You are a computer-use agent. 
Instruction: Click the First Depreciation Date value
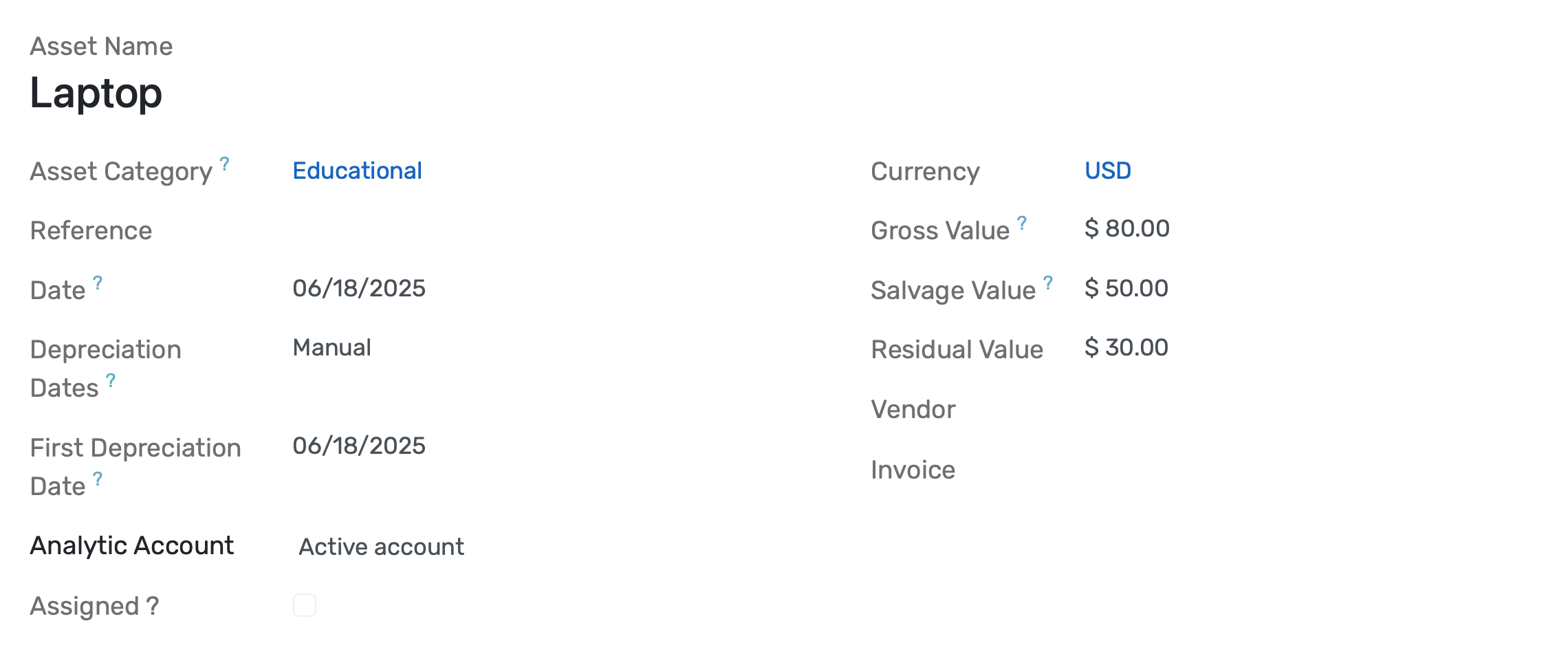pos(359,446)
